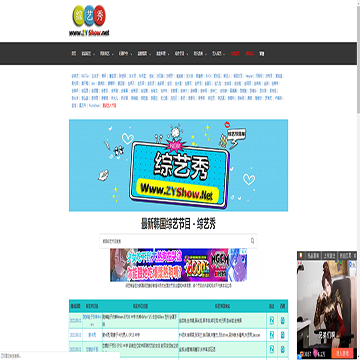This screenshot has height=360, width=360.
Task: Click orange icon in floating ad's top bar
Action: tap(301, 255)
